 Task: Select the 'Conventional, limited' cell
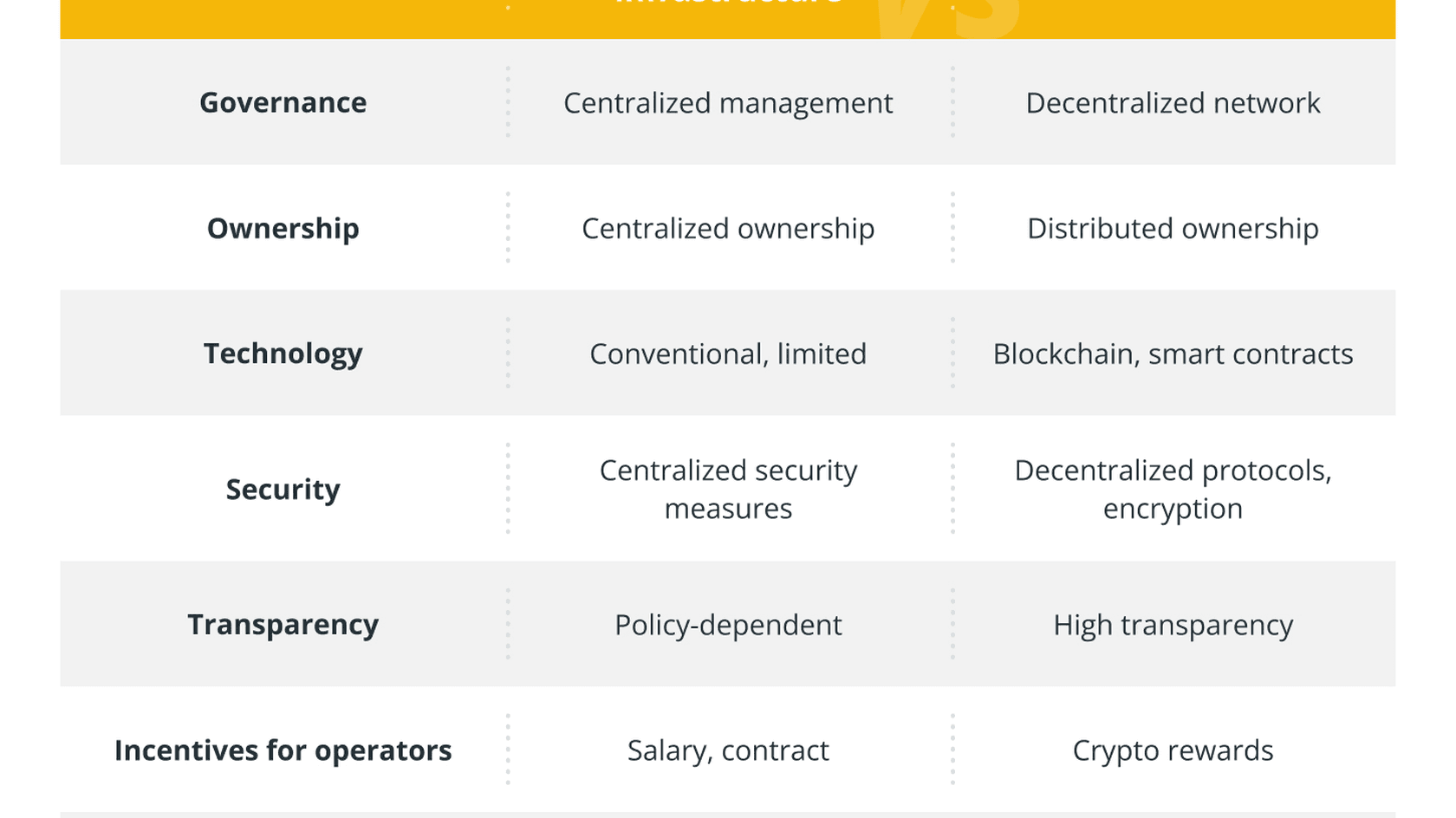tap(728, 354)
